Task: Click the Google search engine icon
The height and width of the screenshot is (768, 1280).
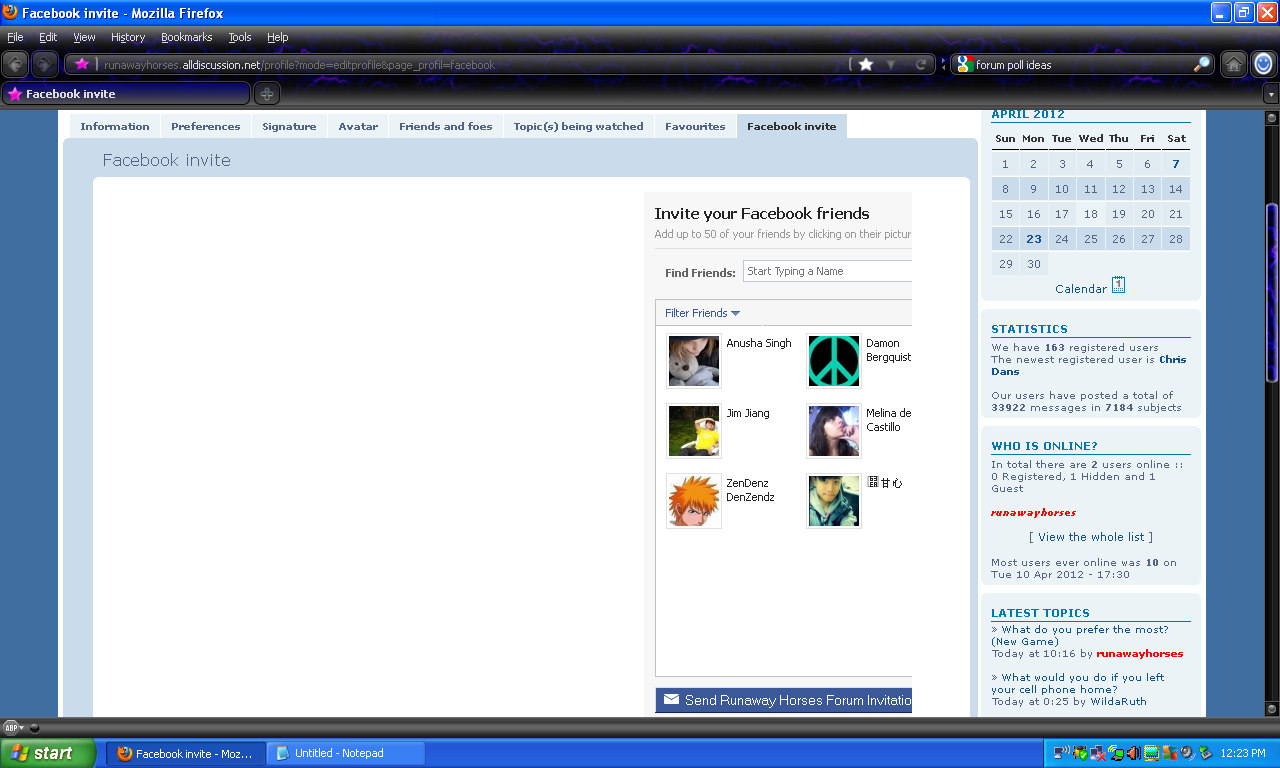Action: 964,64
